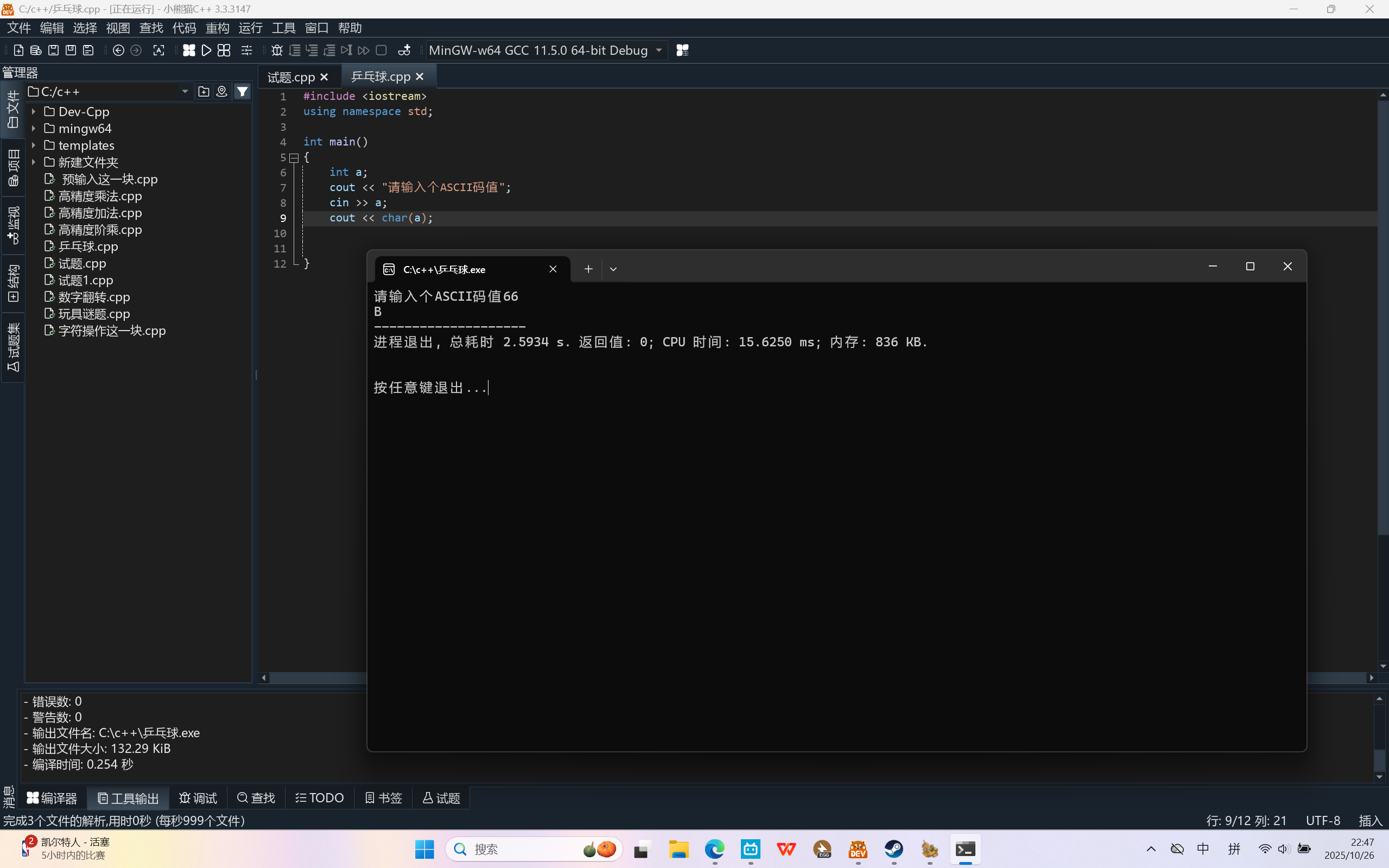Screen dimensions: 1389x868
Task: Open the Steam taskbar icon
Action: [x=893, y=849]
